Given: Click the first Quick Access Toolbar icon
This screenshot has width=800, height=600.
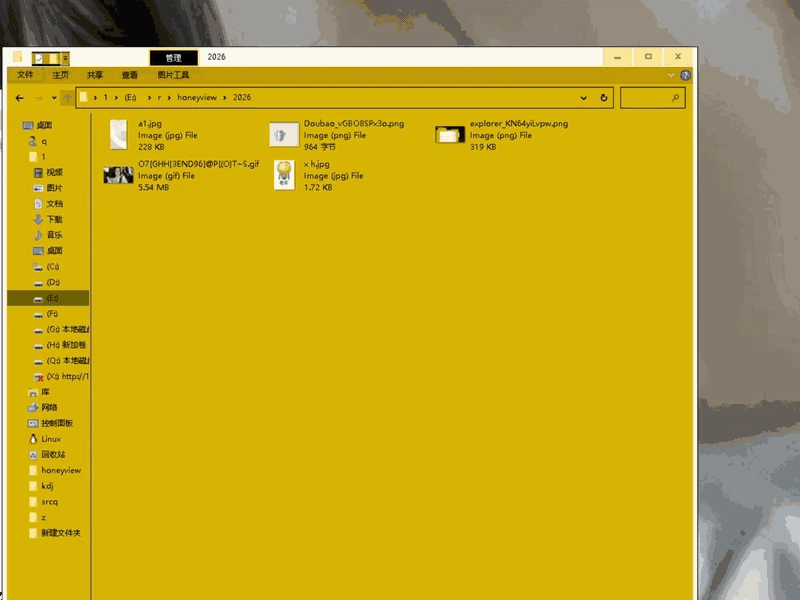Looking at the screenshot, I should coord(38,58).
